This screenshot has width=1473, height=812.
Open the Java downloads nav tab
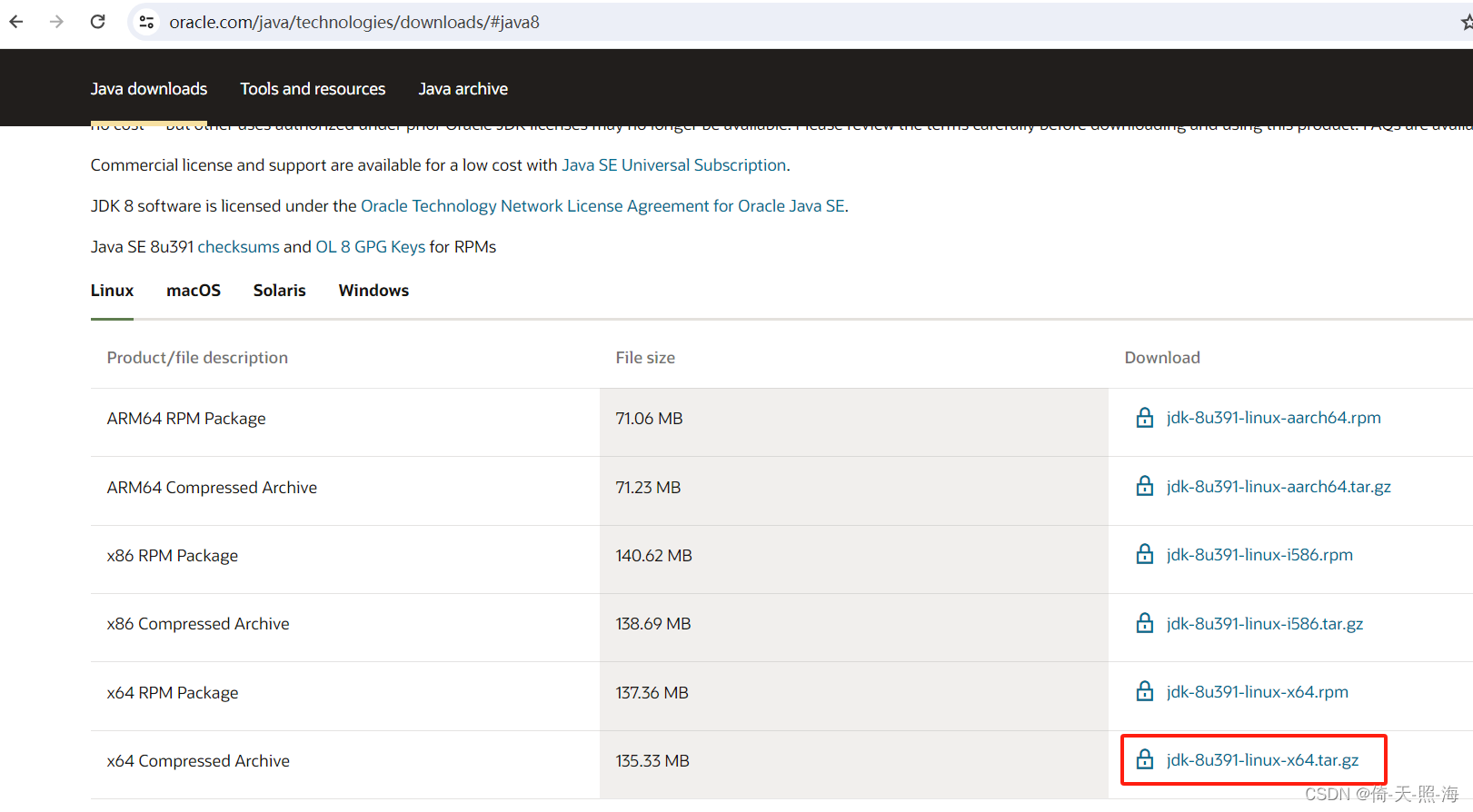[x=149, y=89]
